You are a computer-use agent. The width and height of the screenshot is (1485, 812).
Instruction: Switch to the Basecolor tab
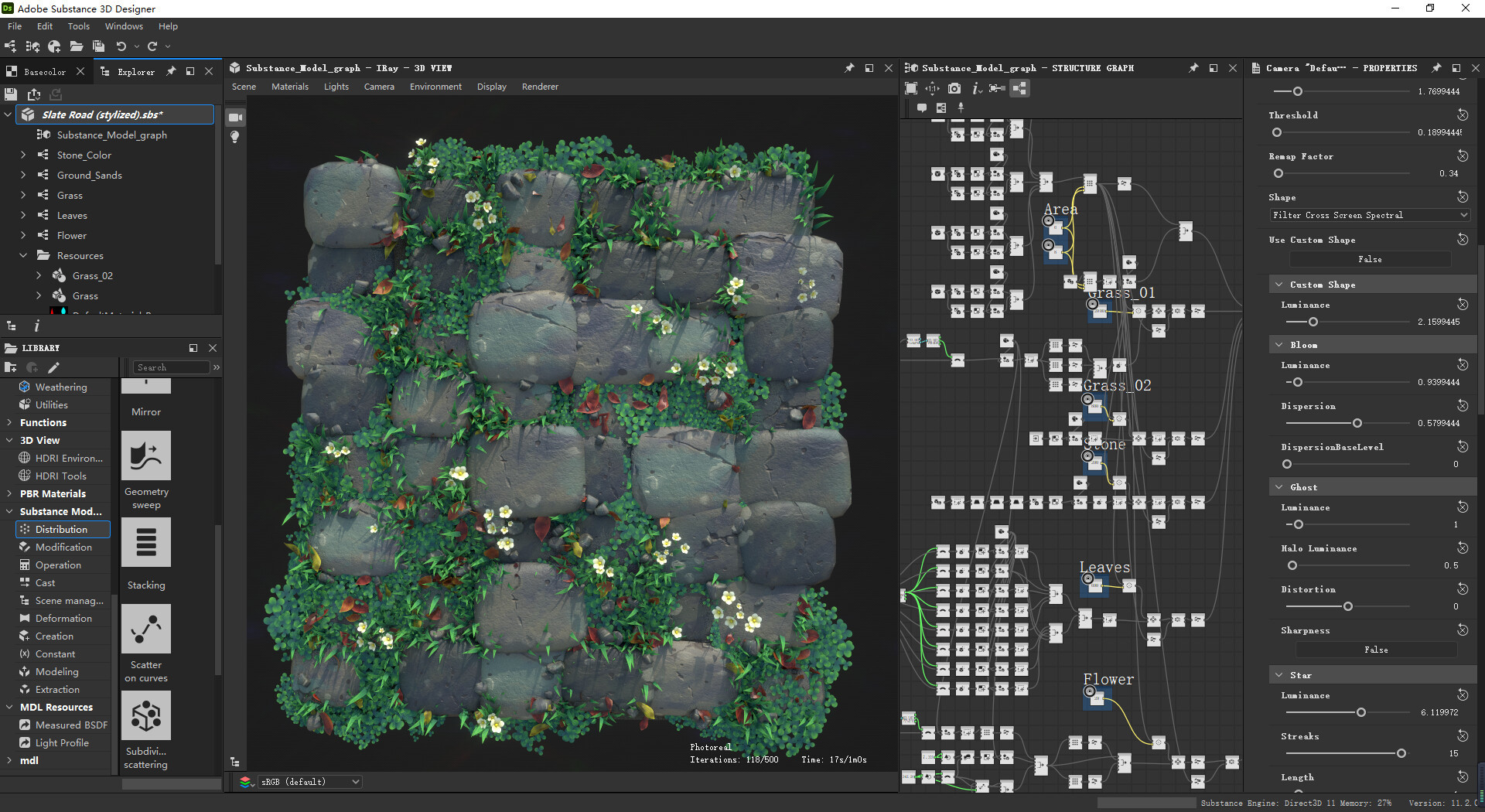(44, 71)
